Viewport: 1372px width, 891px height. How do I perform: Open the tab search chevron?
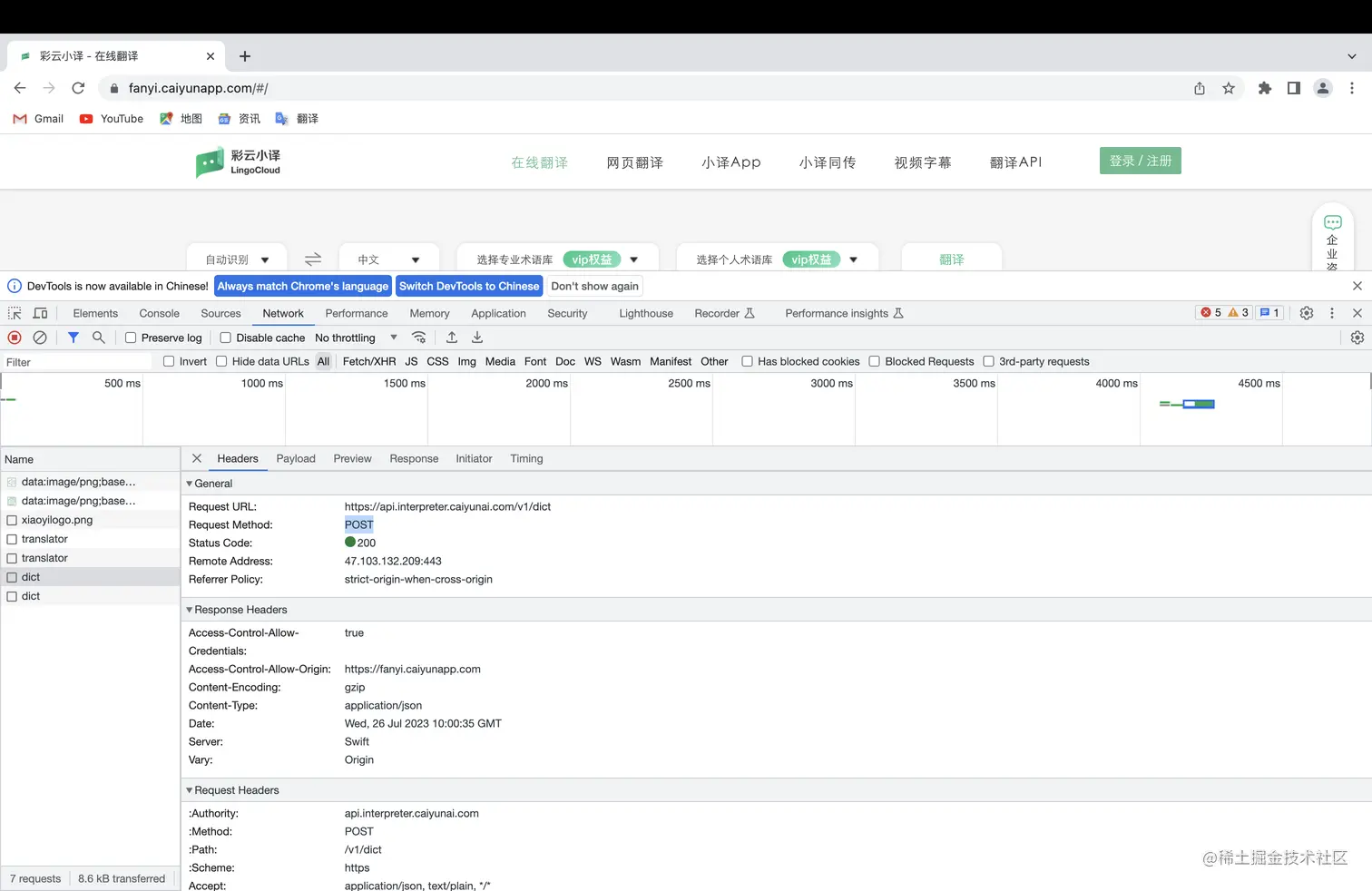(1352, 56)
